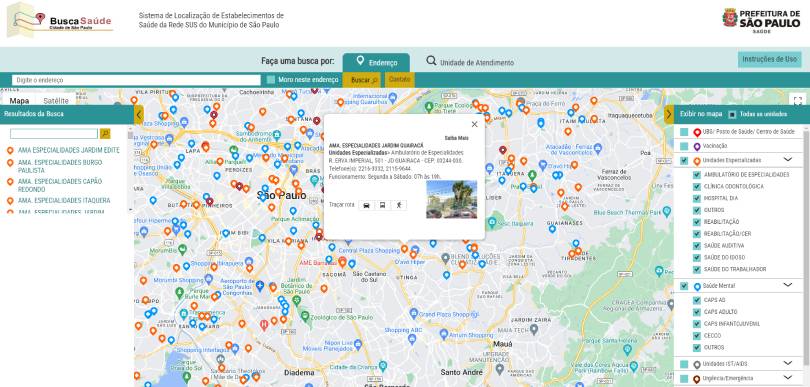
Task: Click the Unidade de Atendimento magnifier icon
Action: [x=431, y=61]
